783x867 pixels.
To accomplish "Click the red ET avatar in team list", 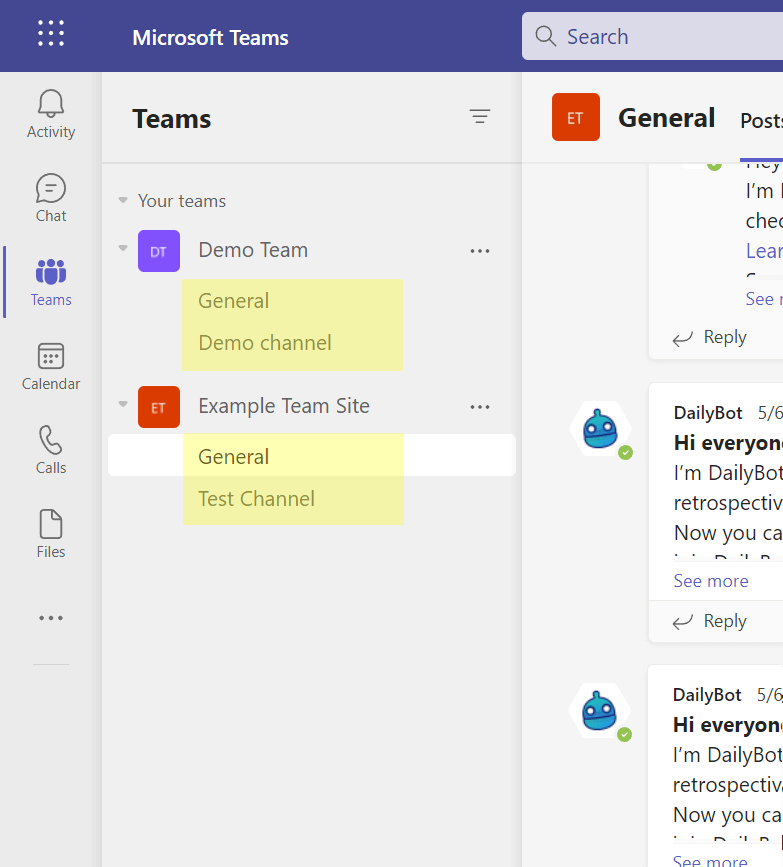I will point(159,407).
